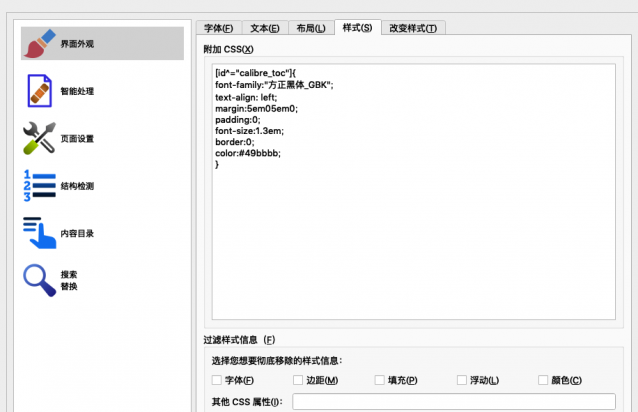Image resolution: width=638 pixels, height=412 pixels.
Task: Toggle the 浮动(L) checkbox
Action: pyautogui.click(x=462, y=380)
